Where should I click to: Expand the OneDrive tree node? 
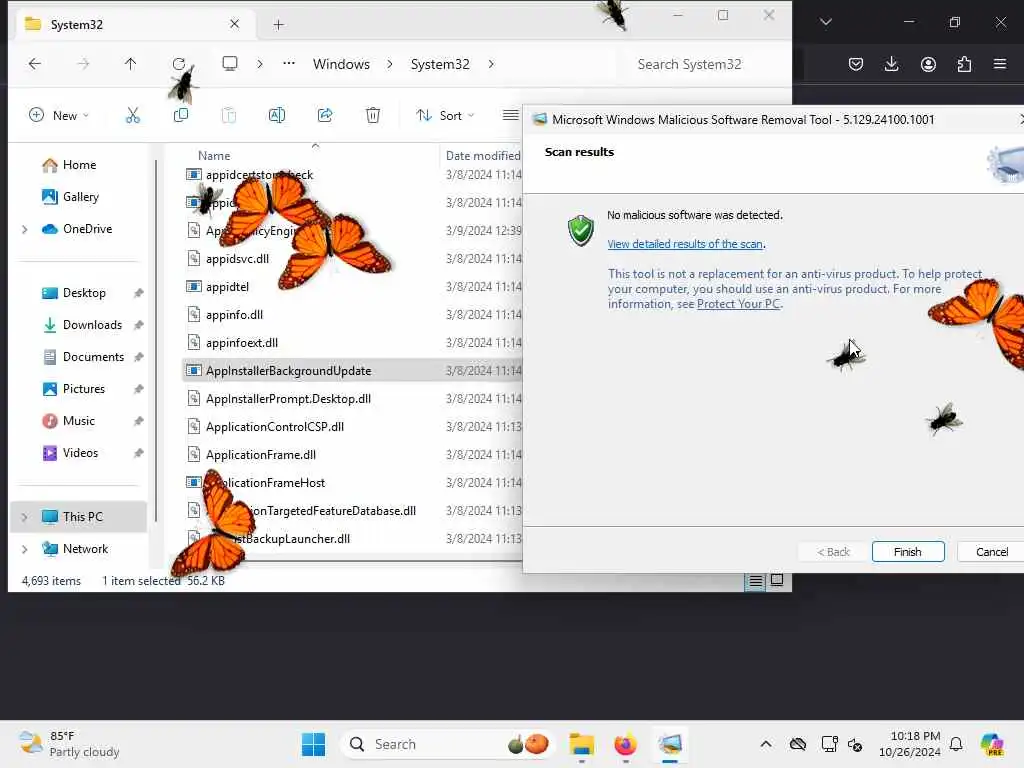point(25,229)
